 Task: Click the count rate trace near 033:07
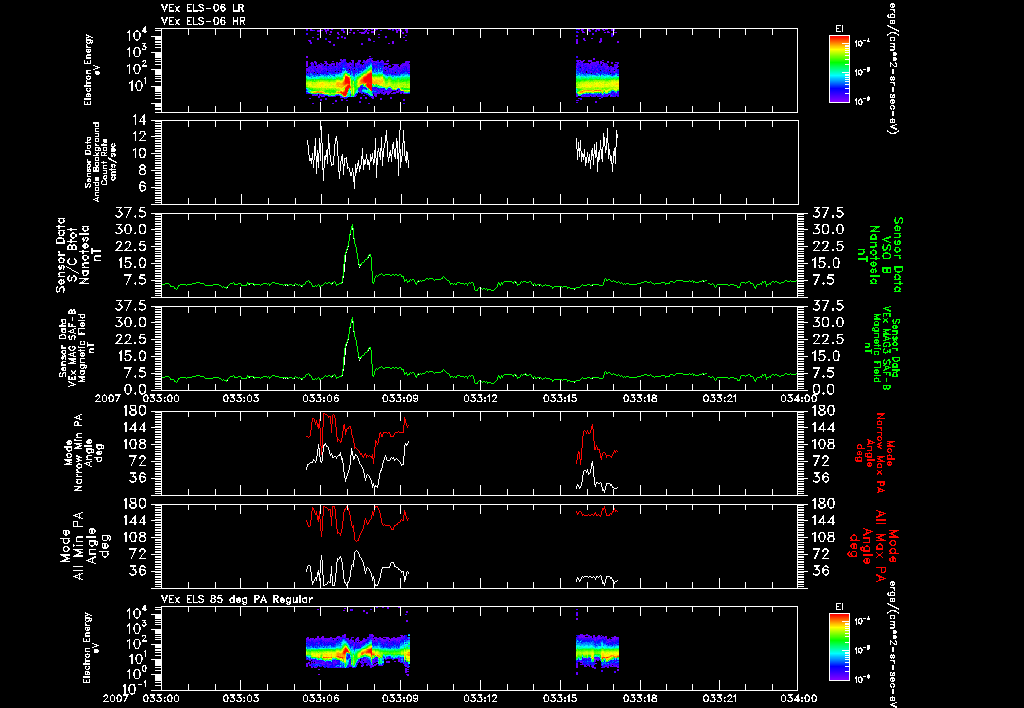coord(348,167)
